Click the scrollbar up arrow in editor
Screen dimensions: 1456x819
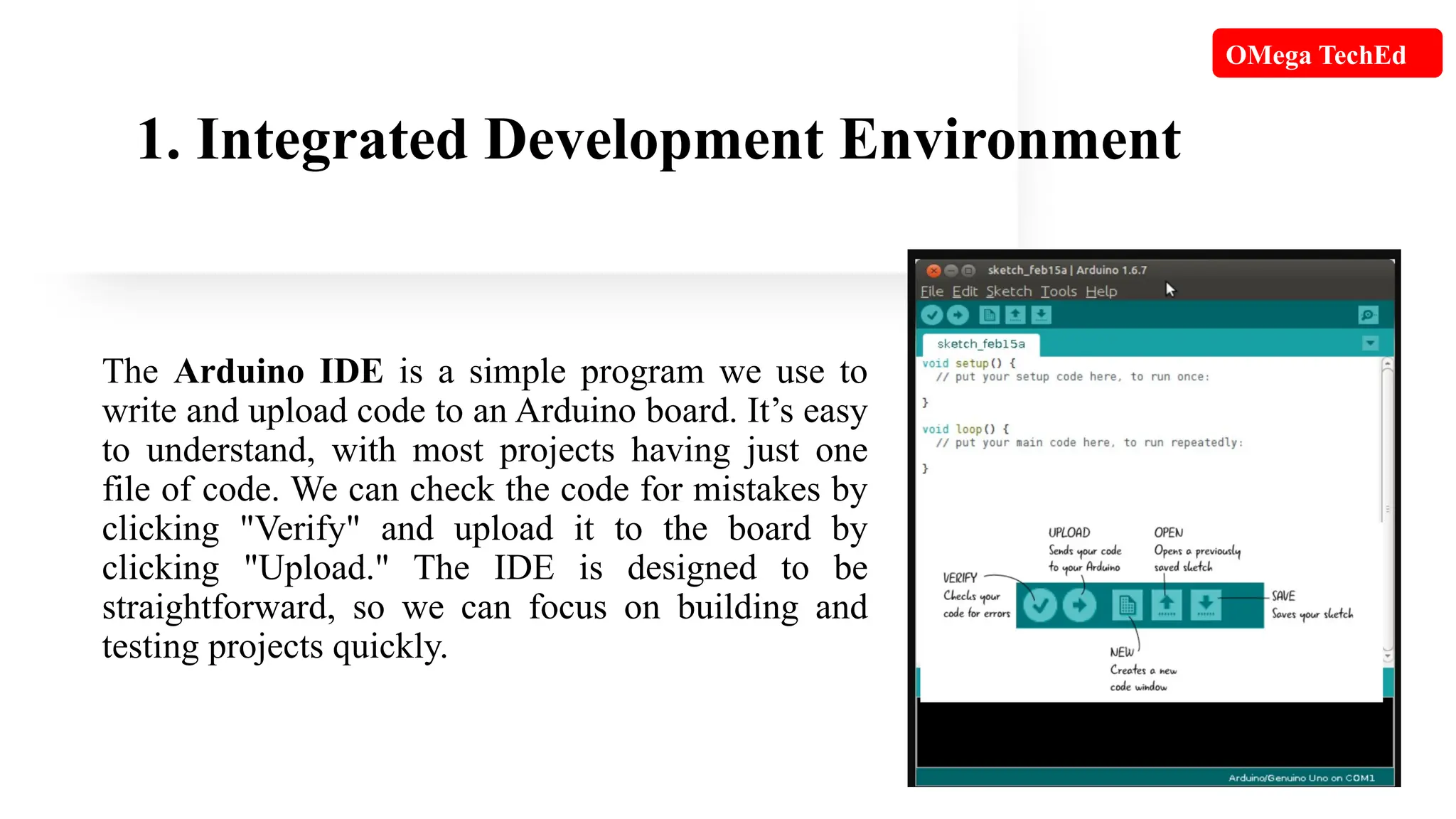(x=1387, y=363)
